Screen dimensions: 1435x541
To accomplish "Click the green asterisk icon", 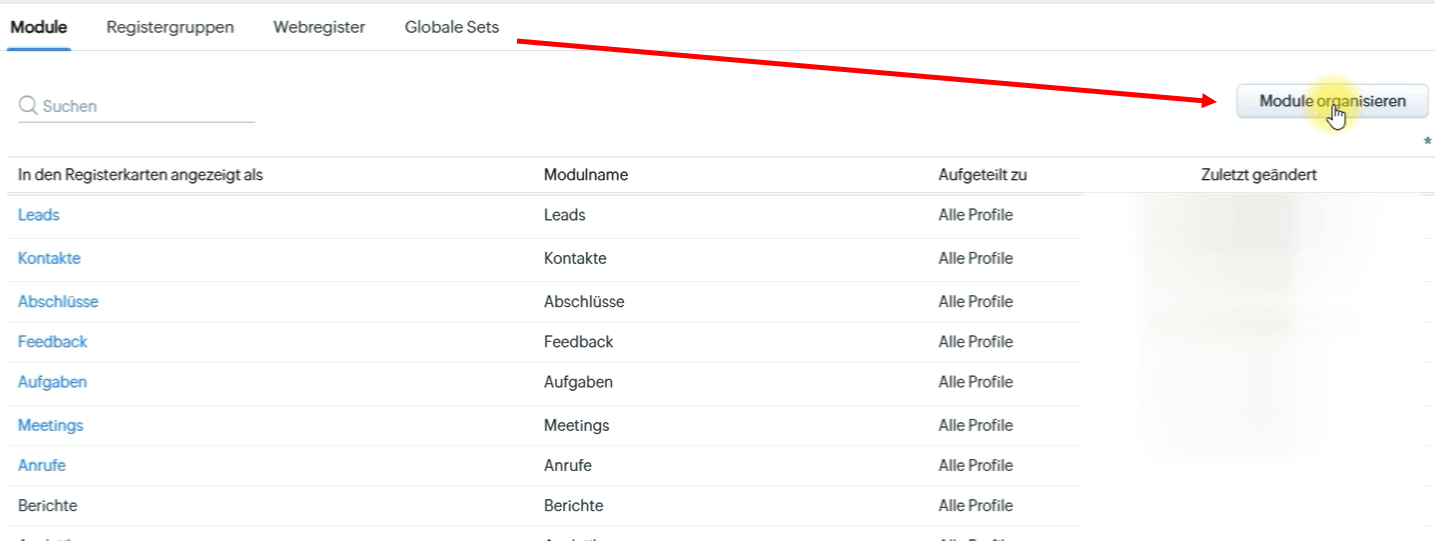I will [x=1427, y=142].
